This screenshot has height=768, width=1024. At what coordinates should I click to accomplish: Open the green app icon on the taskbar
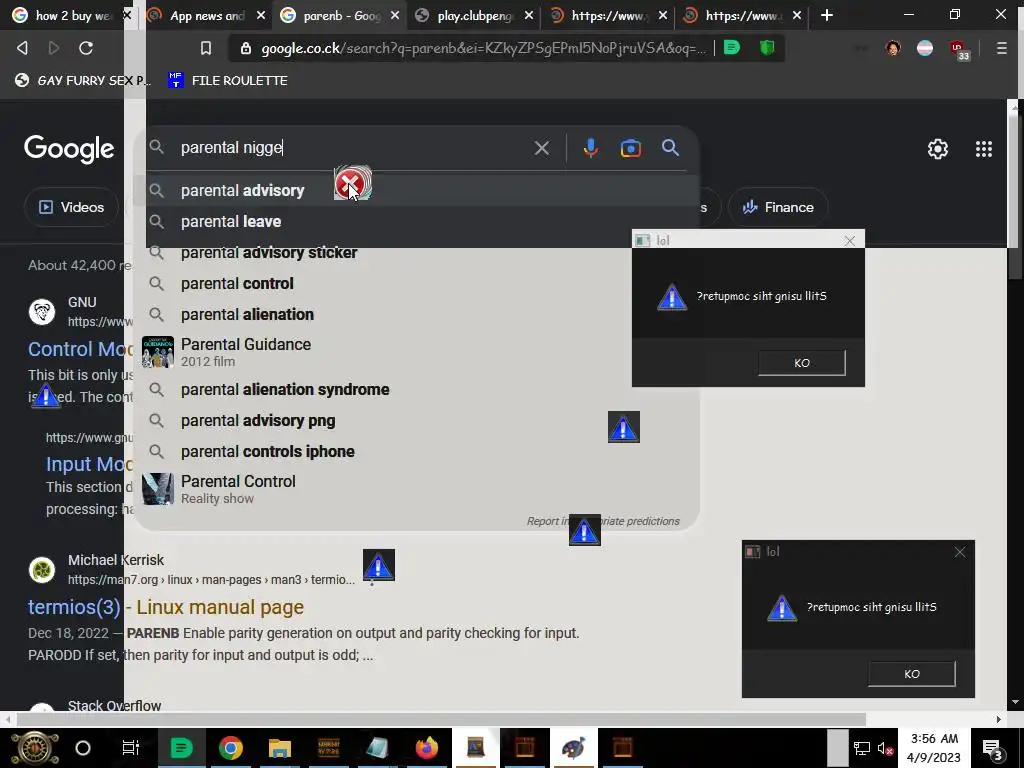pyautogui.click(x=182, y=748)
